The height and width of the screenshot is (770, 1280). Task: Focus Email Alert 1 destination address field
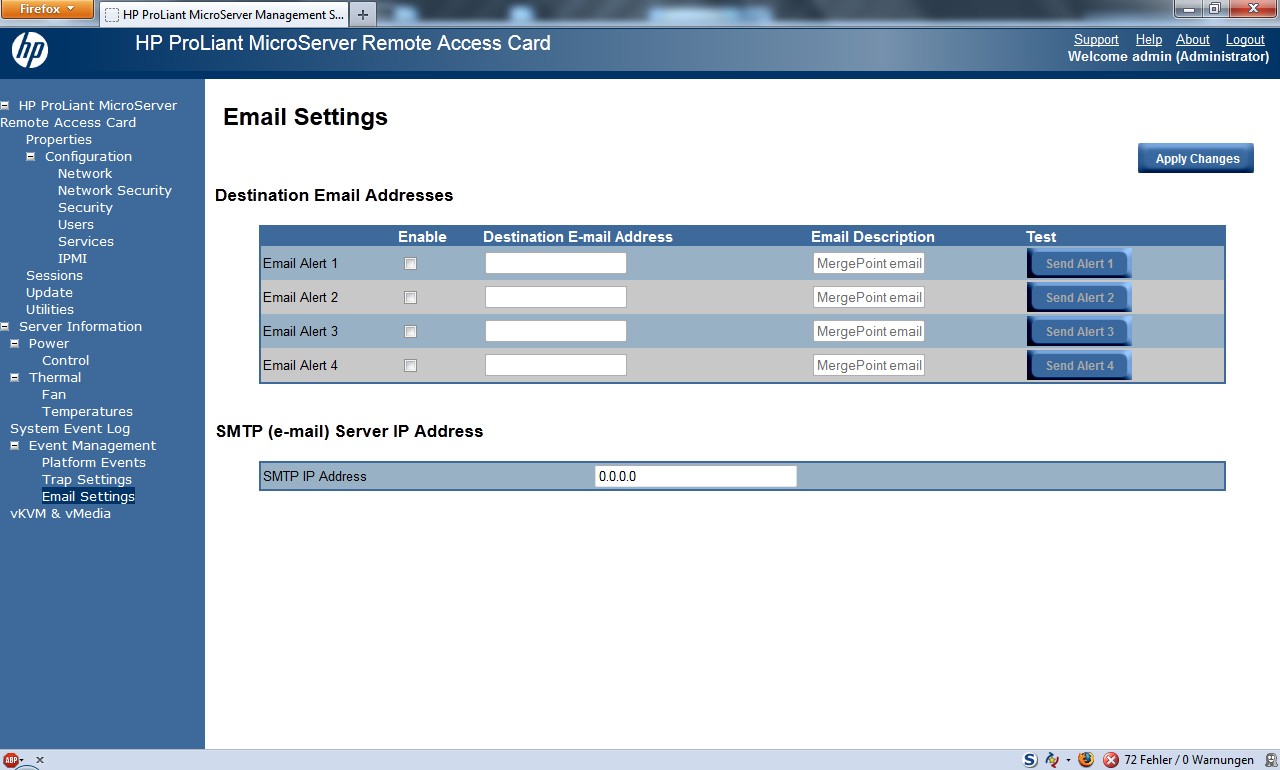(x=556, y=263)
